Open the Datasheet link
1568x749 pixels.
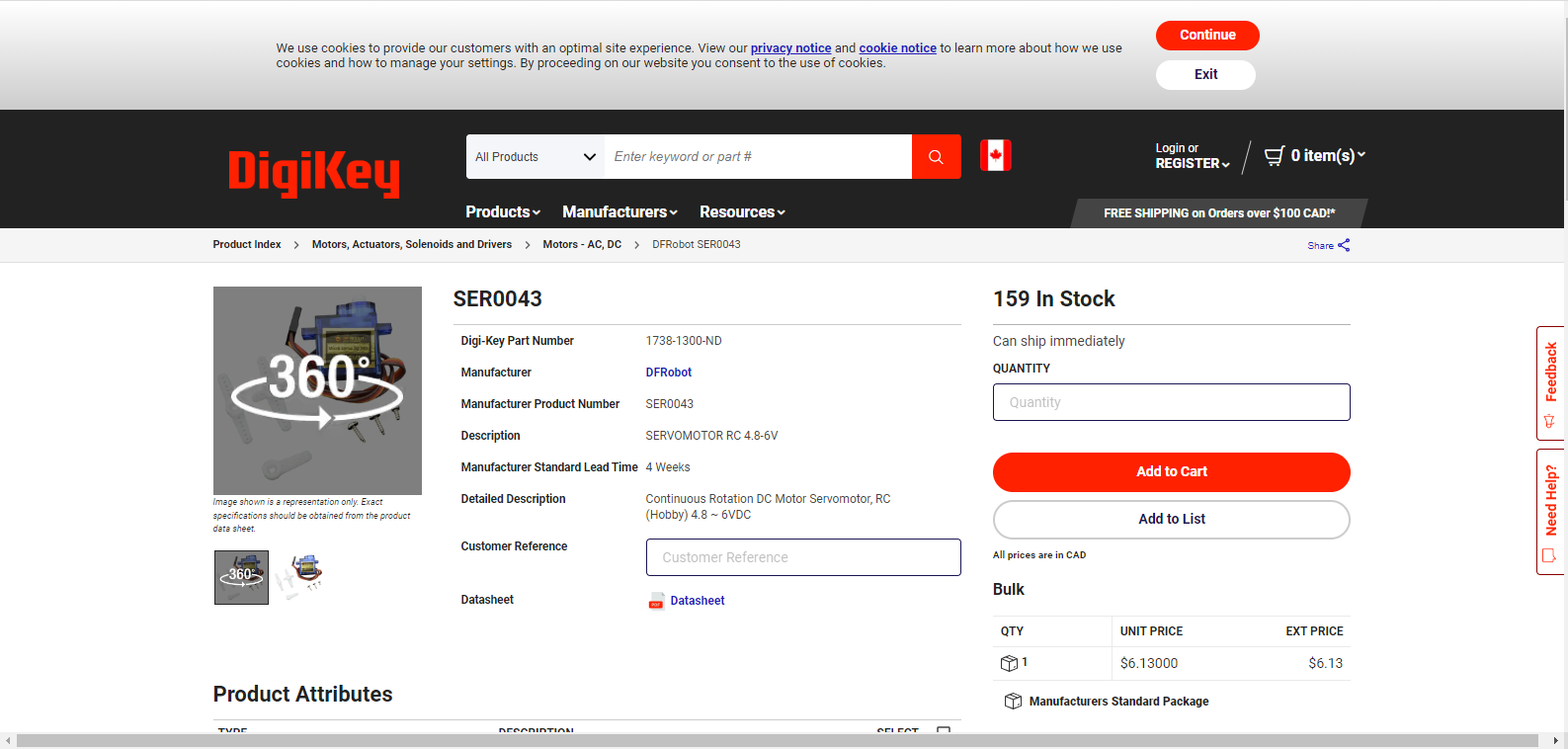tap(698, 601)
